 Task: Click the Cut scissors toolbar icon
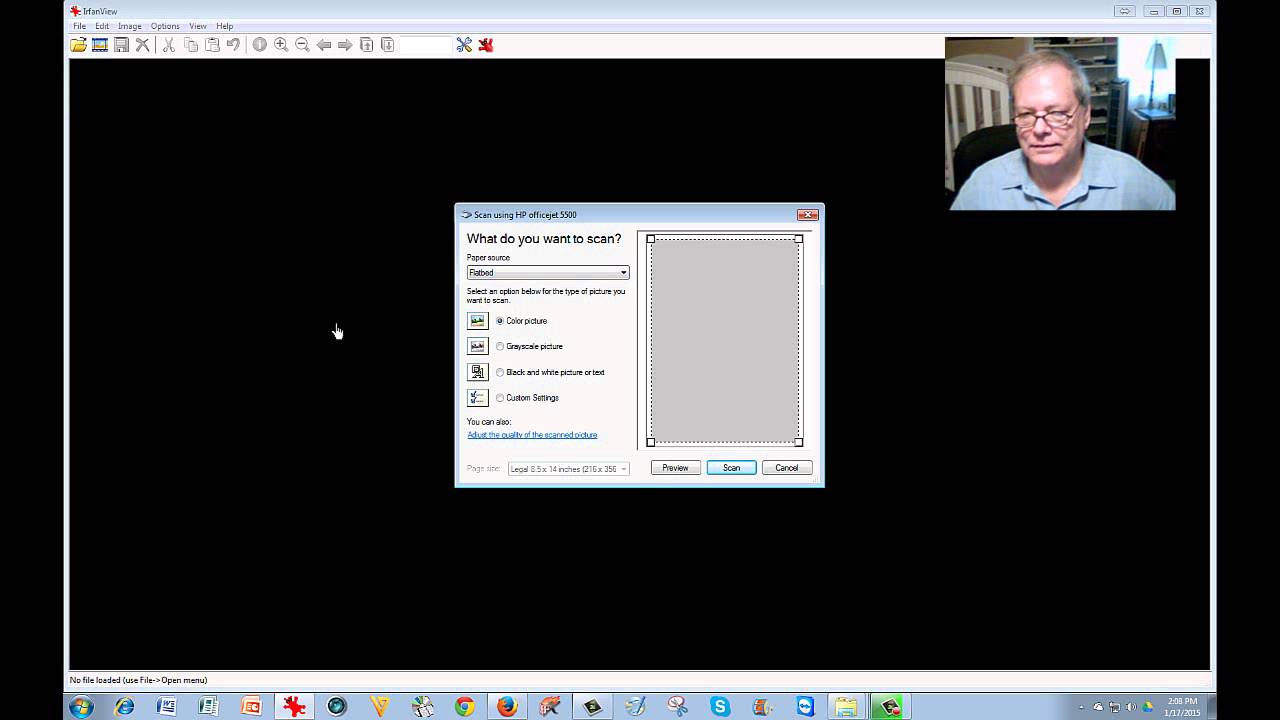(168, 45)
